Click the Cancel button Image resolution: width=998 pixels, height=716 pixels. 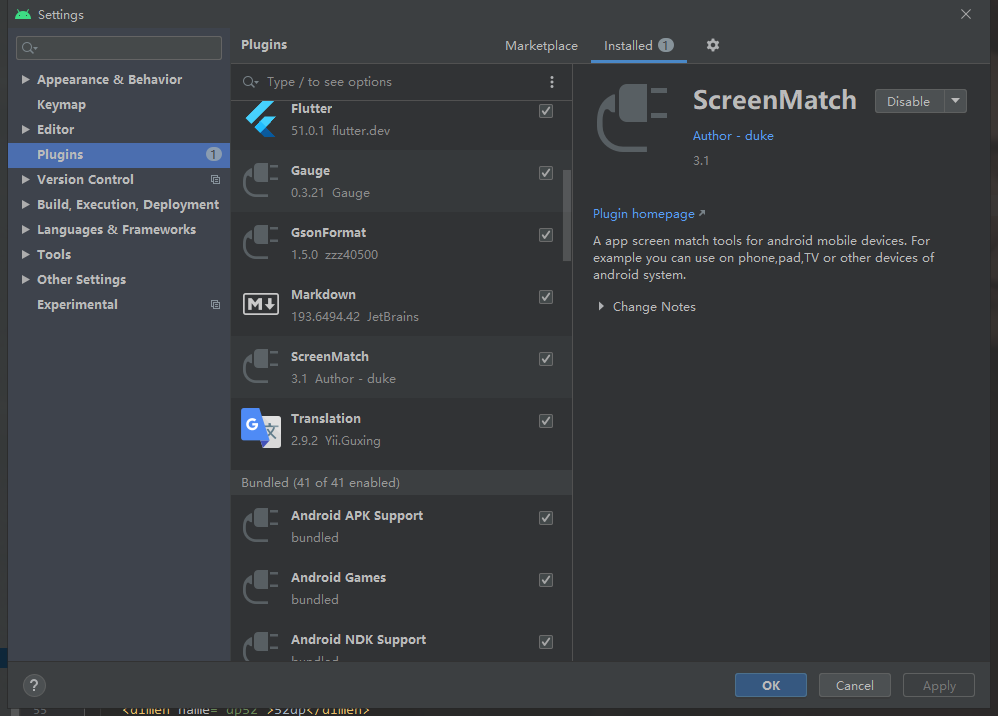click(x=855, y=685)
